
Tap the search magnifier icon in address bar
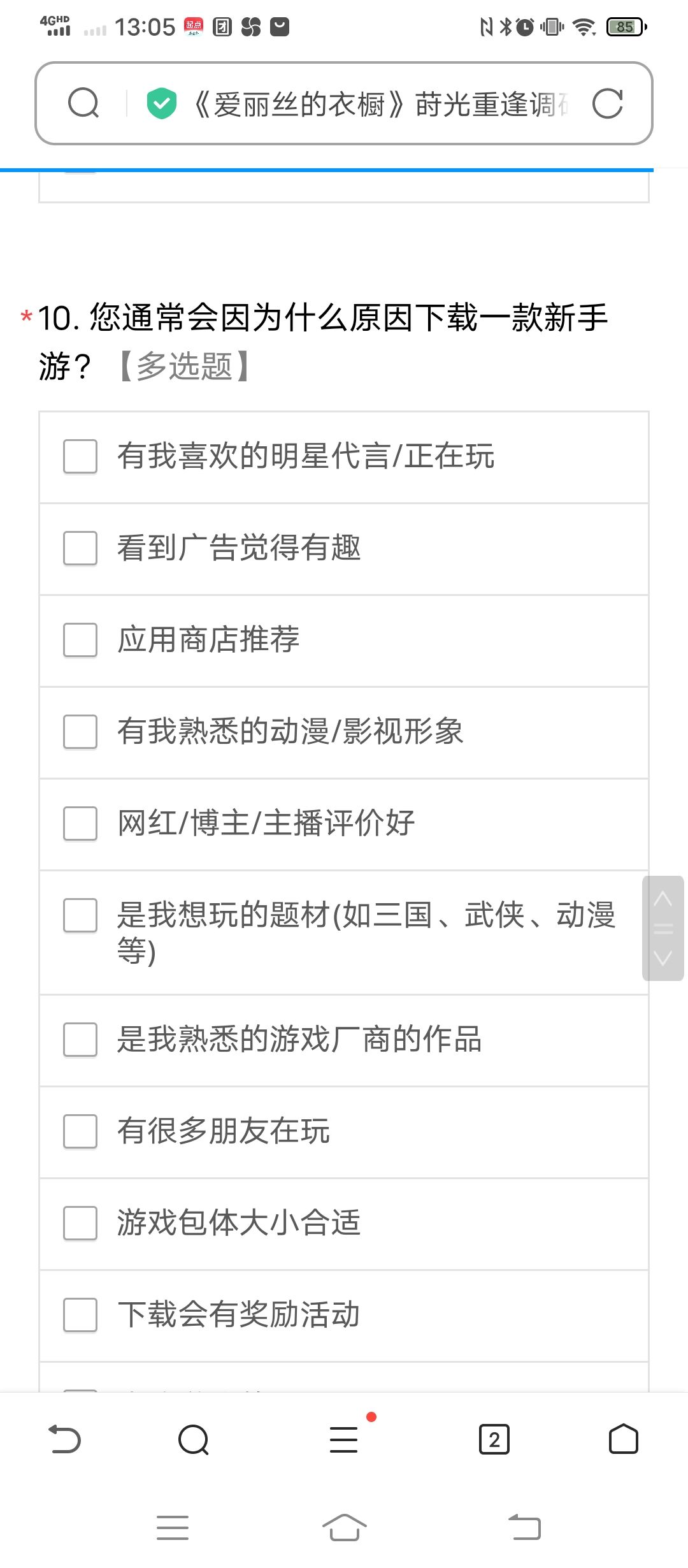coord(83,103)
